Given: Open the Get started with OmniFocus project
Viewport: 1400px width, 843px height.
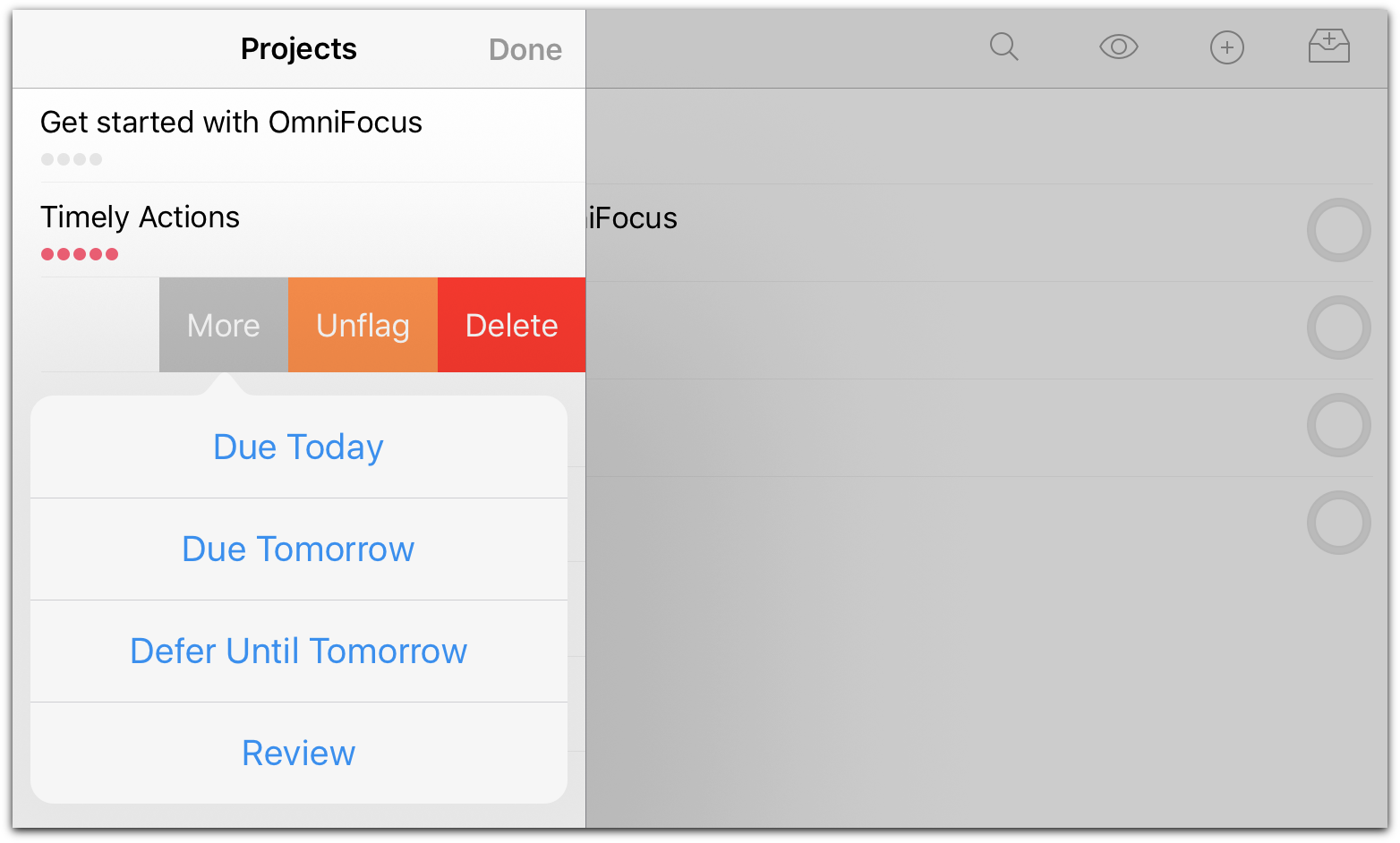Looking at the screenshot, I should pyautogui.click(x=231, y=123).
